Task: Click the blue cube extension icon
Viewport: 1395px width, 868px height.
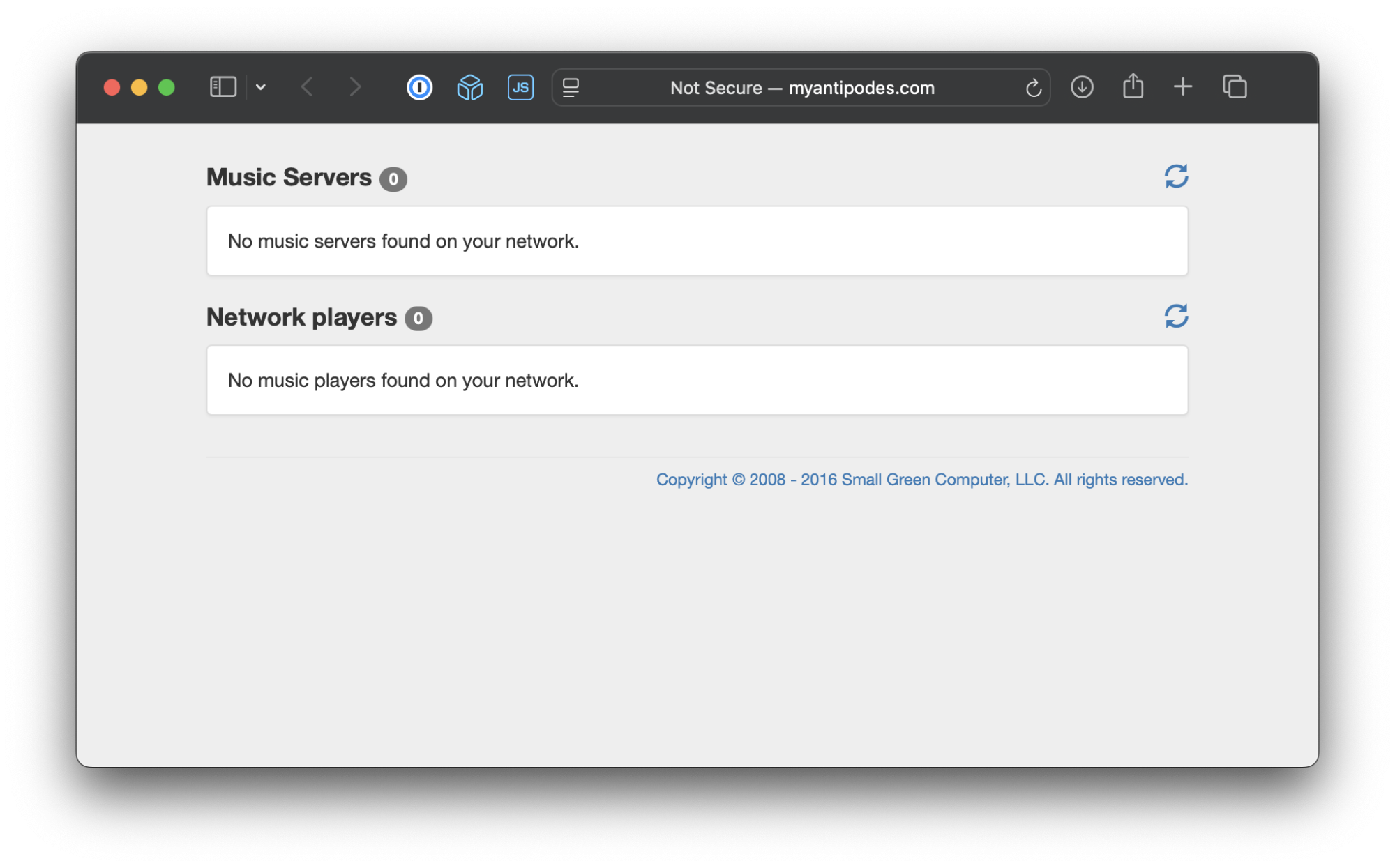Action: (469, 87)
